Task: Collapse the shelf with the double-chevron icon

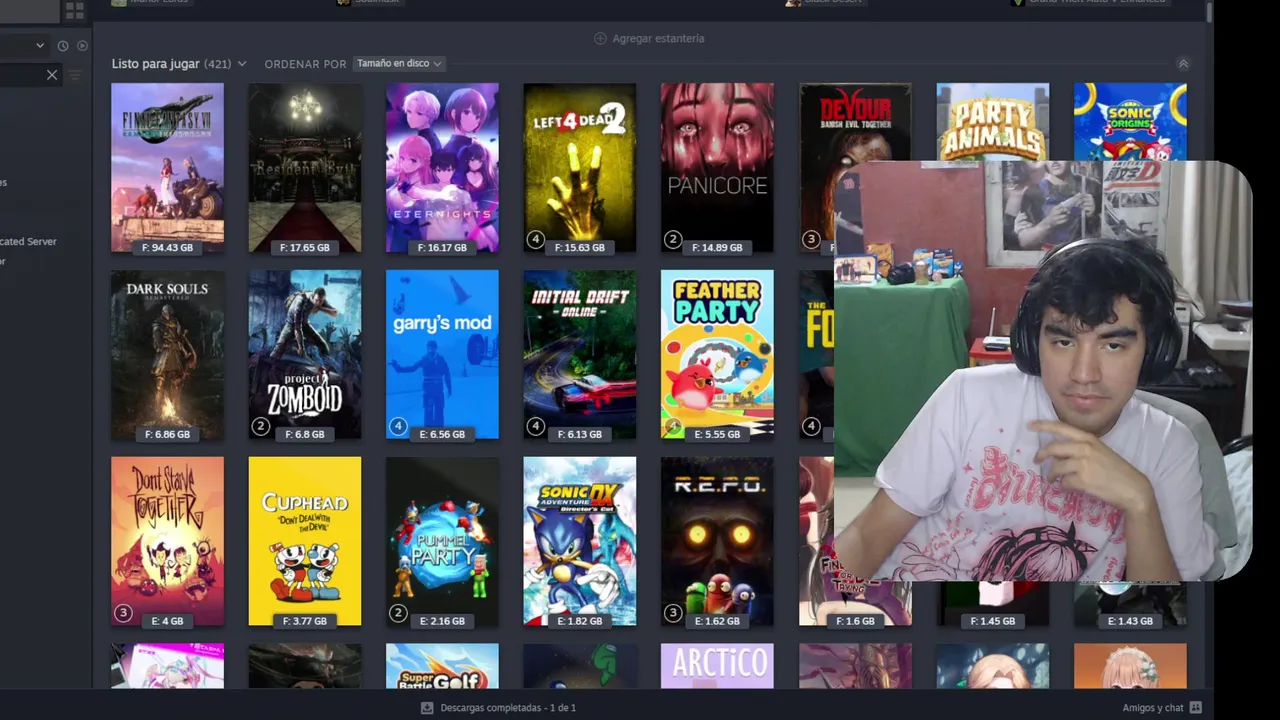Action: point(1183,63)
